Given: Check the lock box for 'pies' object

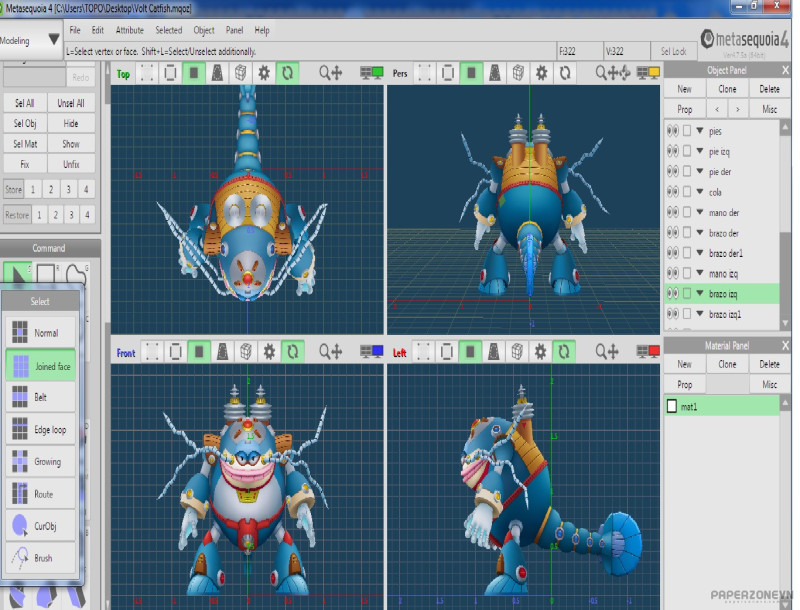Looking at the screenshot, I should pyautogui.click(x=687, y=131).
